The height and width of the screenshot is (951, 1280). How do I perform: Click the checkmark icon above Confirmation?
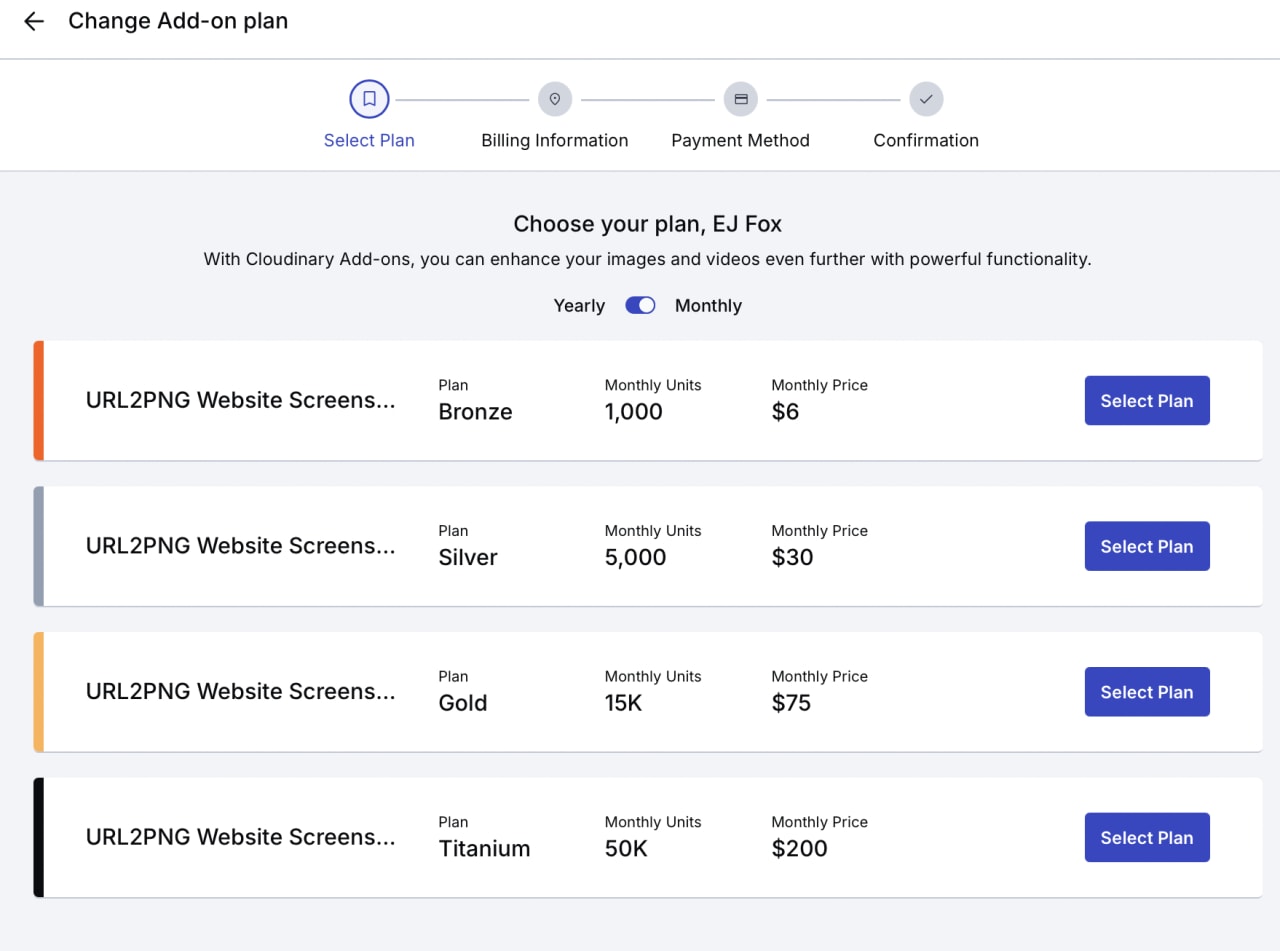925,99
